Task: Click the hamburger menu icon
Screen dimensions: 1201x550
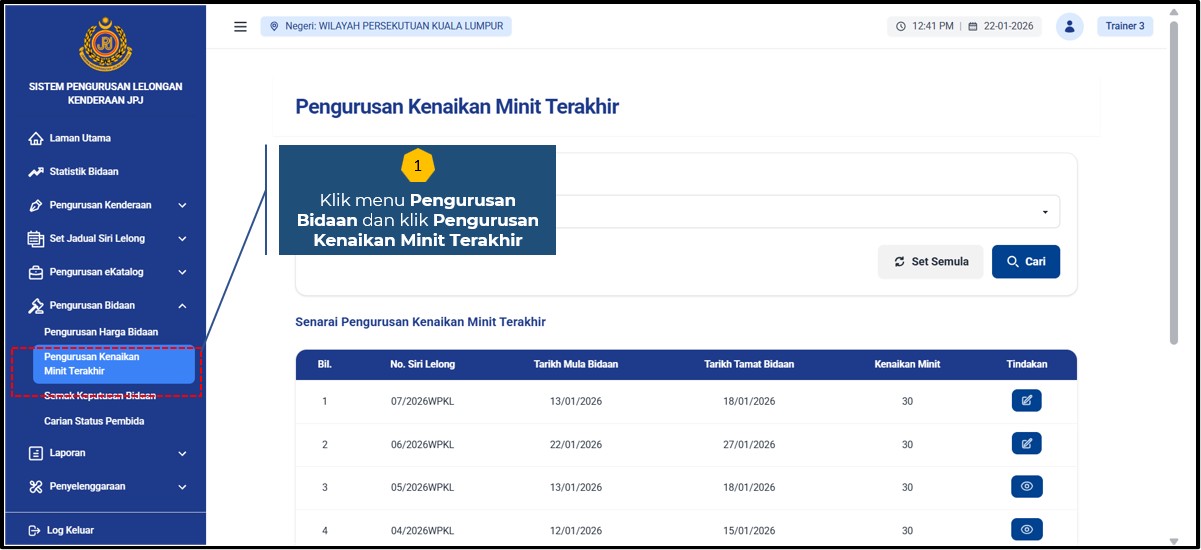Action: [x=240, y=27]
